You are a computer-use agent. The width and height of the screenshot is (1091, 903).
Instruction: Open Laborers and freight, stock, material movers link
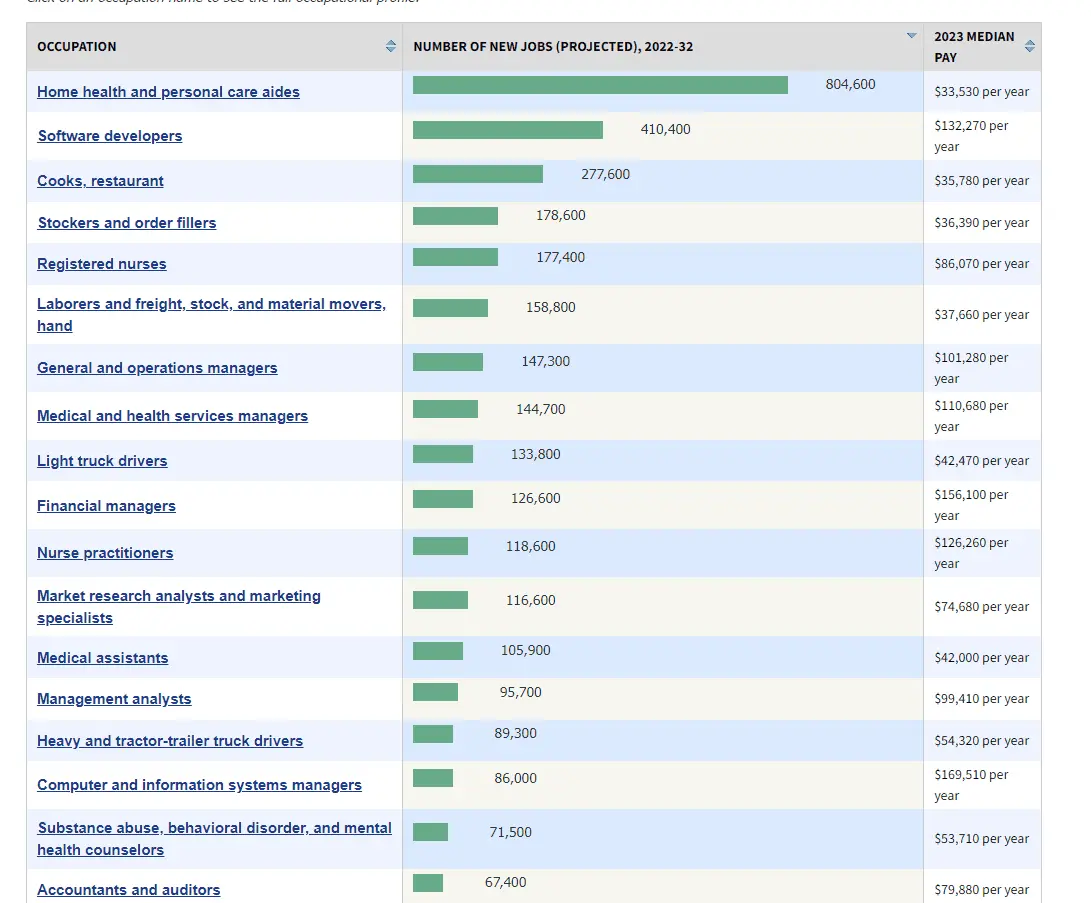click(x=212, y=314)
